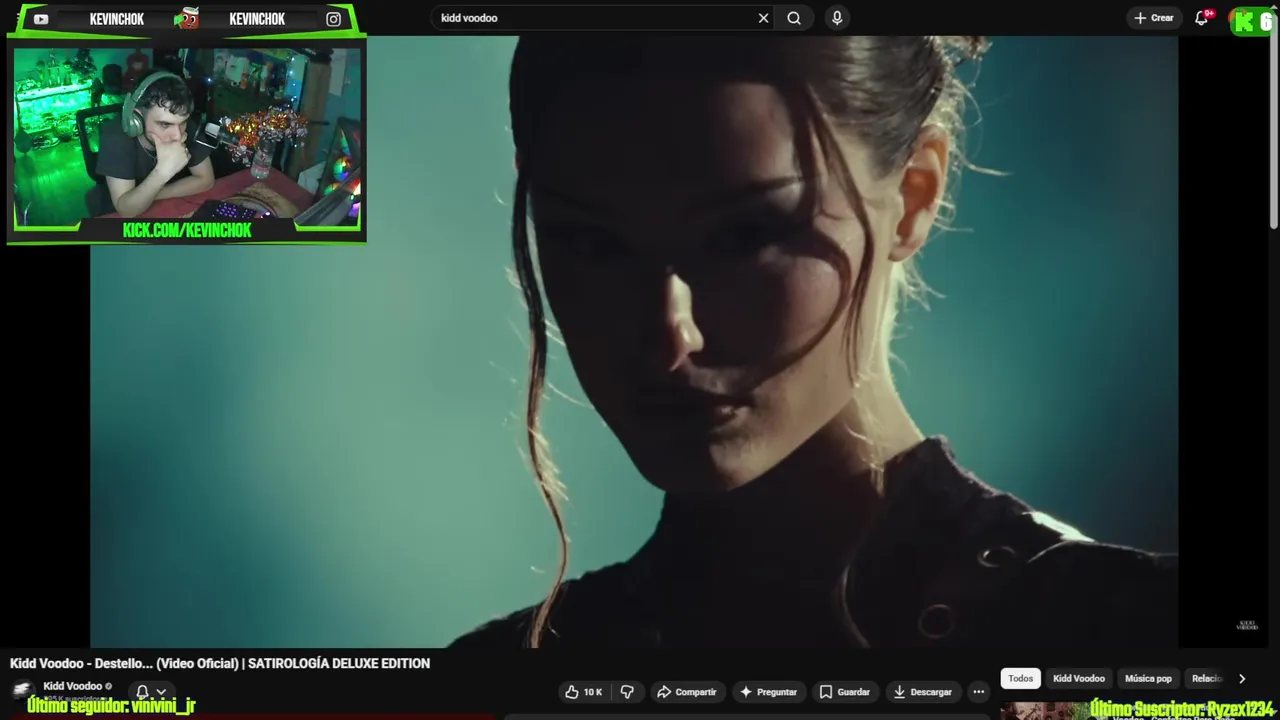Open the Crear menu
The width and height of the screenshot is (1280, 720).
click(1153, 18)
